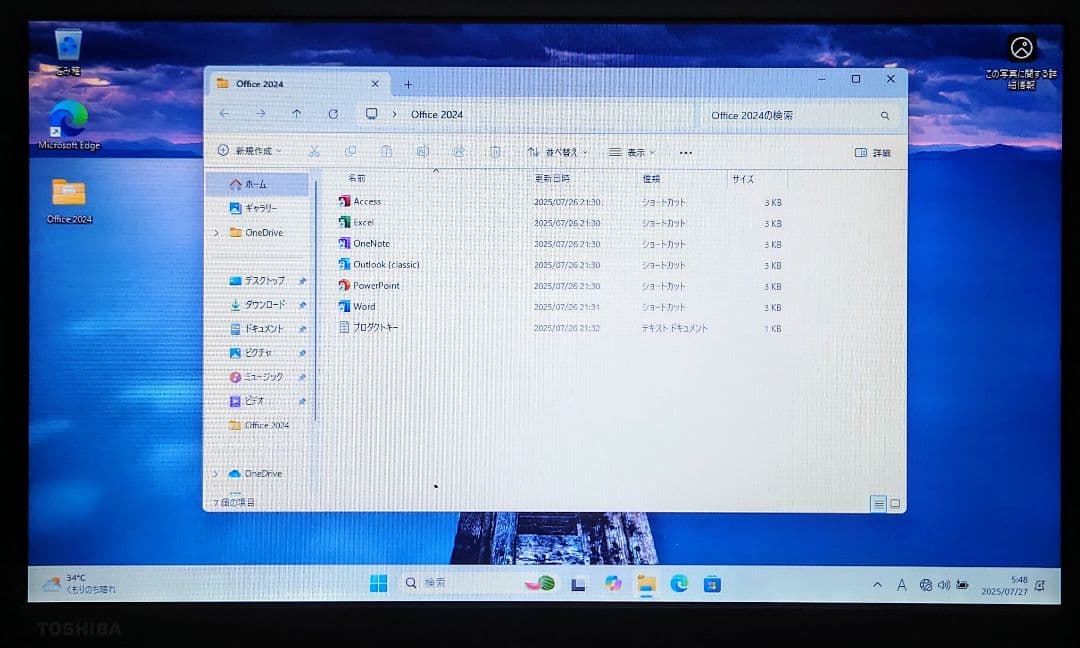Viewport: 1080px width, 648px height.
Task: Open the 表示 view dropdown
Action: tap(634, 151)
